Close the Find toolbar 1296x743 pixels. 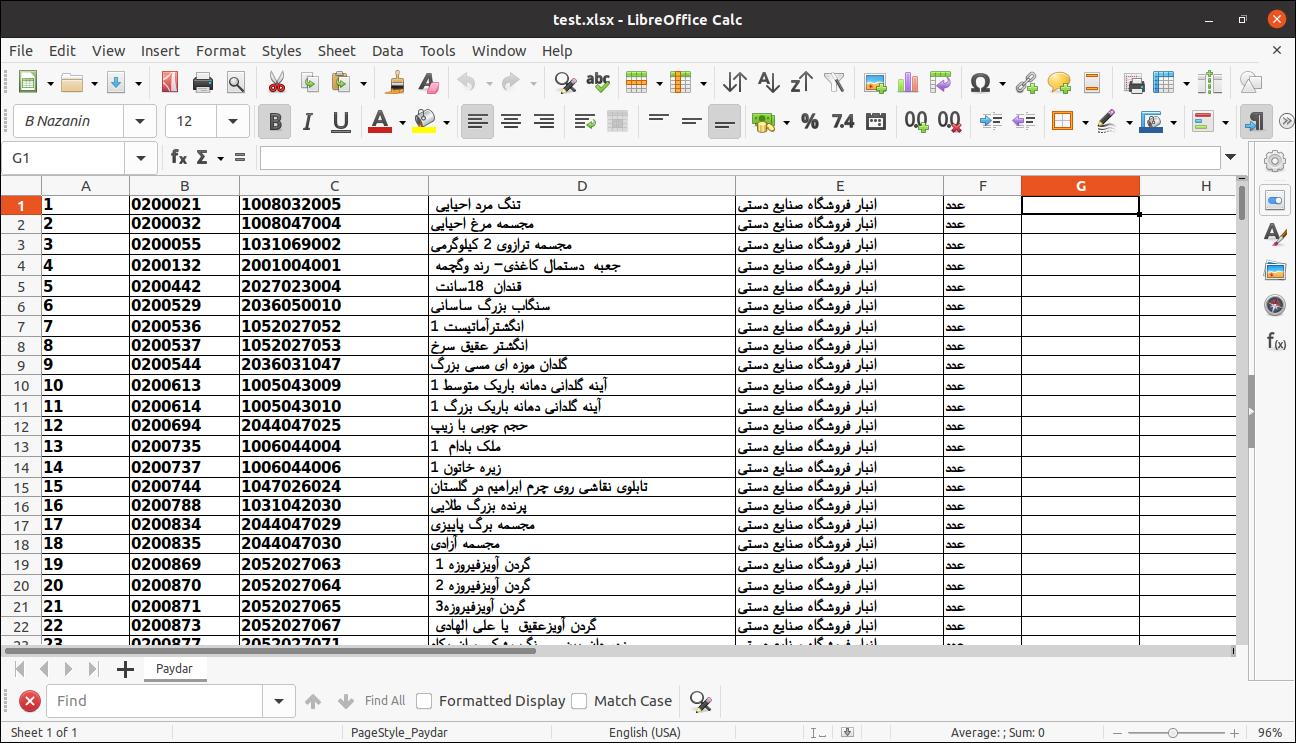(30, 701)
